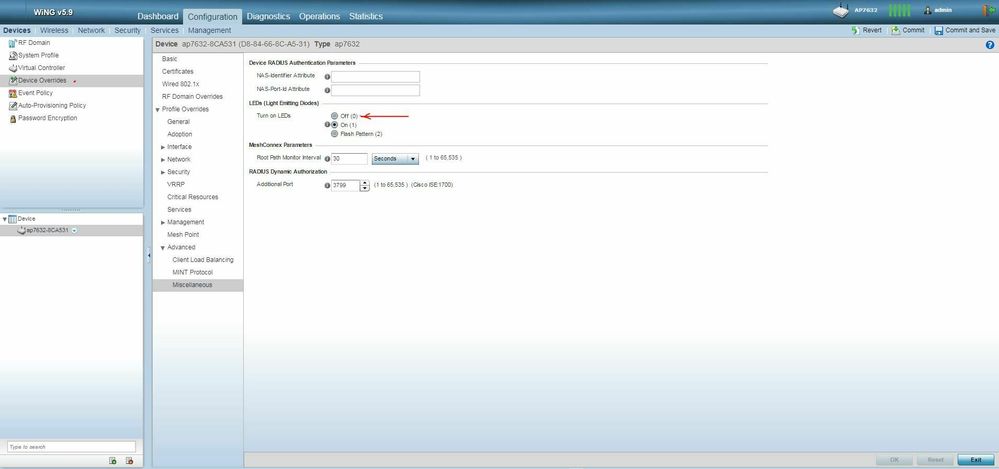This screenshot has width=999, height=469.
Task: Switch to the Operations main tab
Action: tap(319, 16)
